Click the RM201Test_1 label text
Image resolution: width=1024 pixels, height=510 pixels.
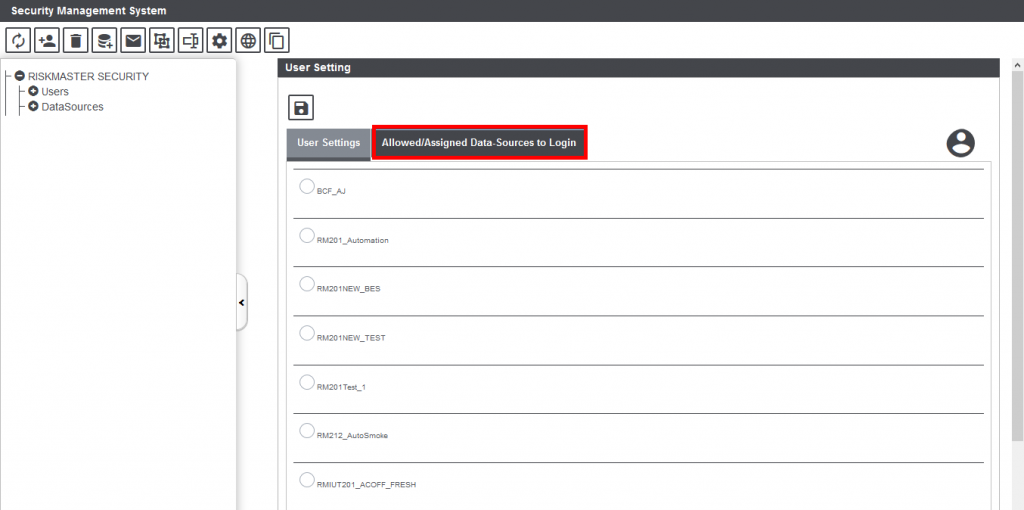tap(342, 387)
